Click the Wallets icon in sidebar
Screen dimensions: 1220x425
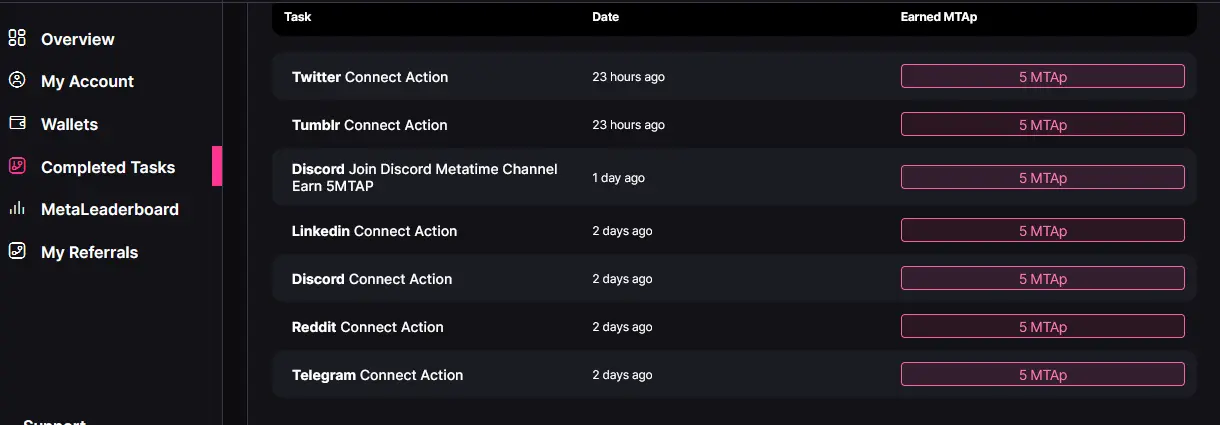[x=17, y=124]
